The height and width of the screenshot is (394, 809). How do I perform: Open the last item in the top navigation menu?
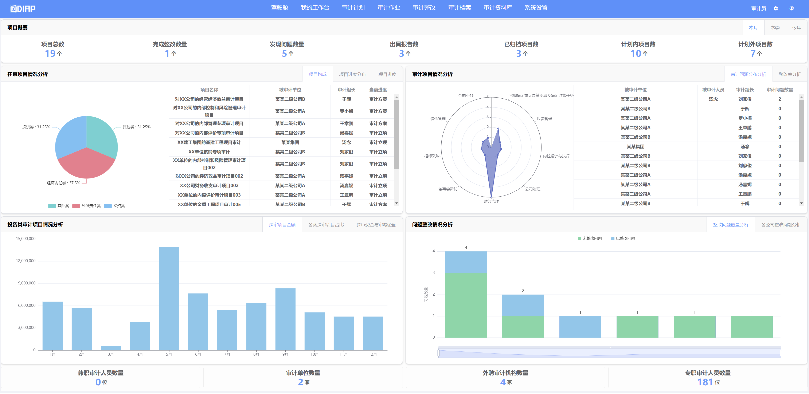click(x=536, y=8)
